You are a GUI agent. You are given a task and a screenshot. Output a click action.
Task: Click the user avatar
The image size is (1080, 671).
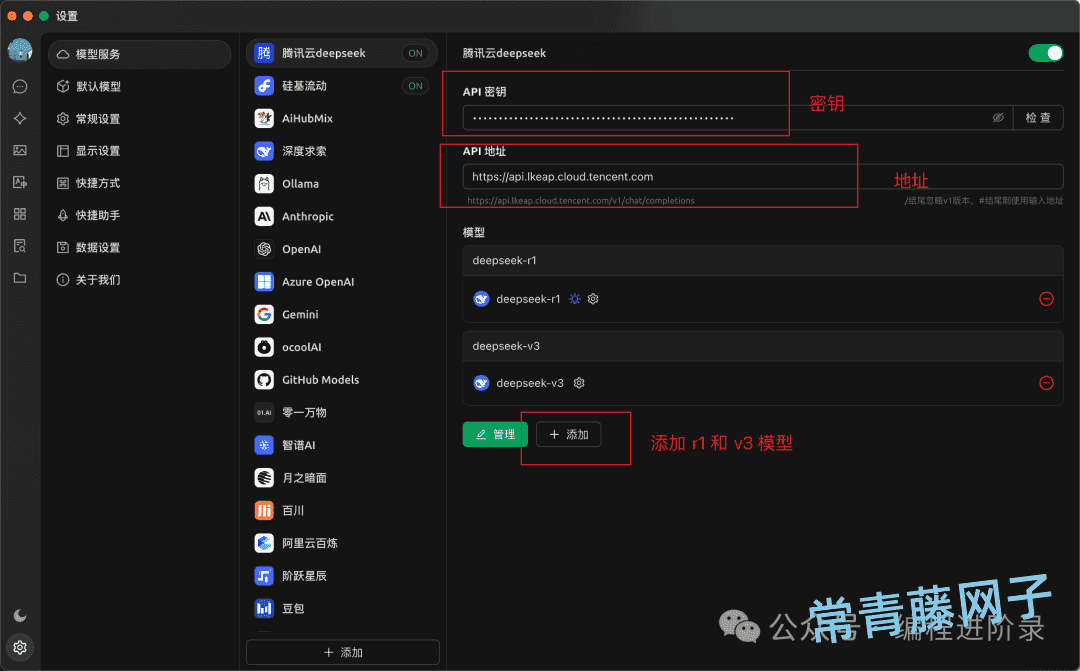pos(20,50)
